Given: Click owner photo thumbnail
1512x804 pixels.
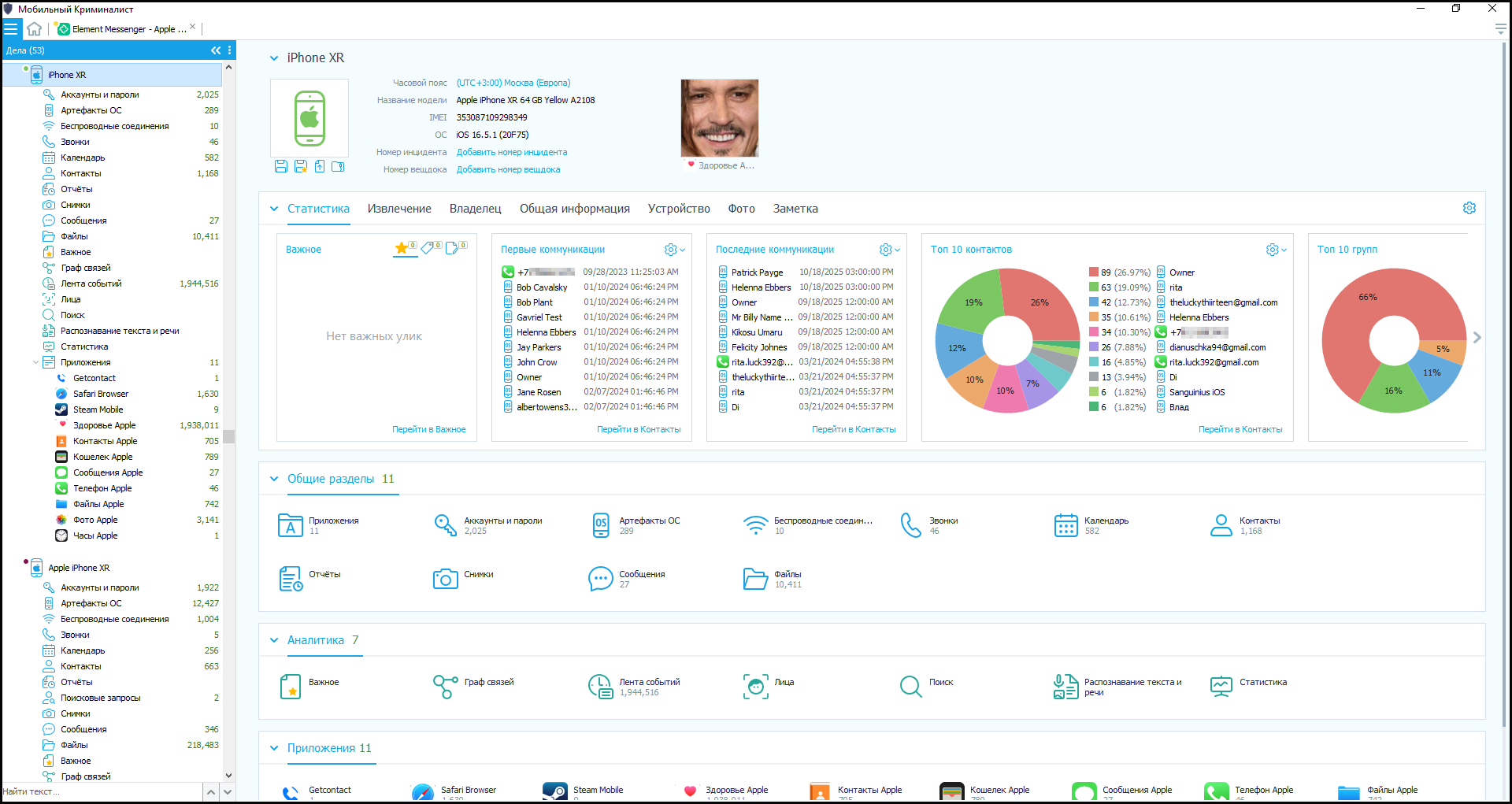Looking at the screenshot, I should (x=719, y=118).
